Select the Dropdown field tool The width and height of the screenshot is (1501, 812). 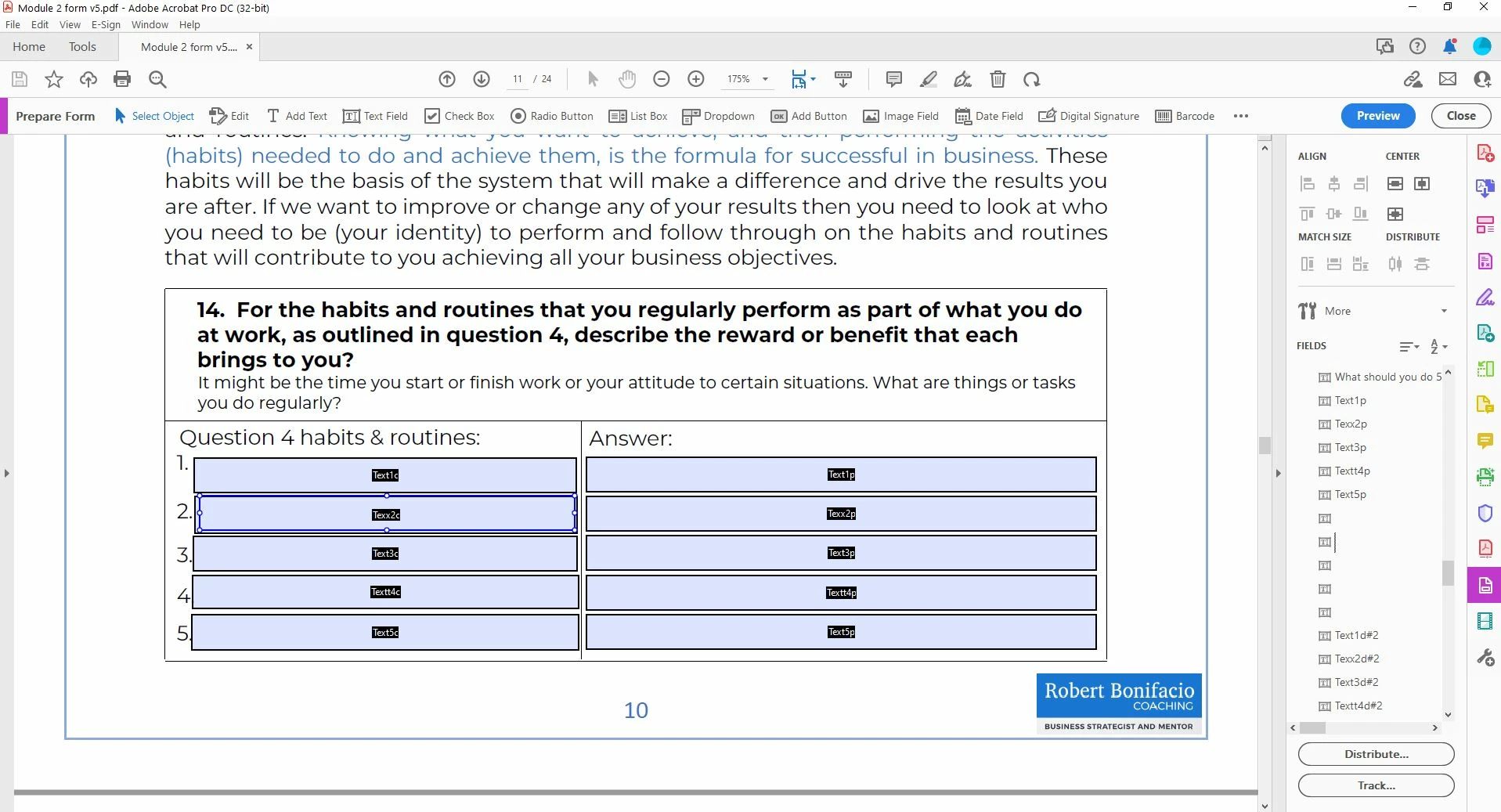click(718, 116)
